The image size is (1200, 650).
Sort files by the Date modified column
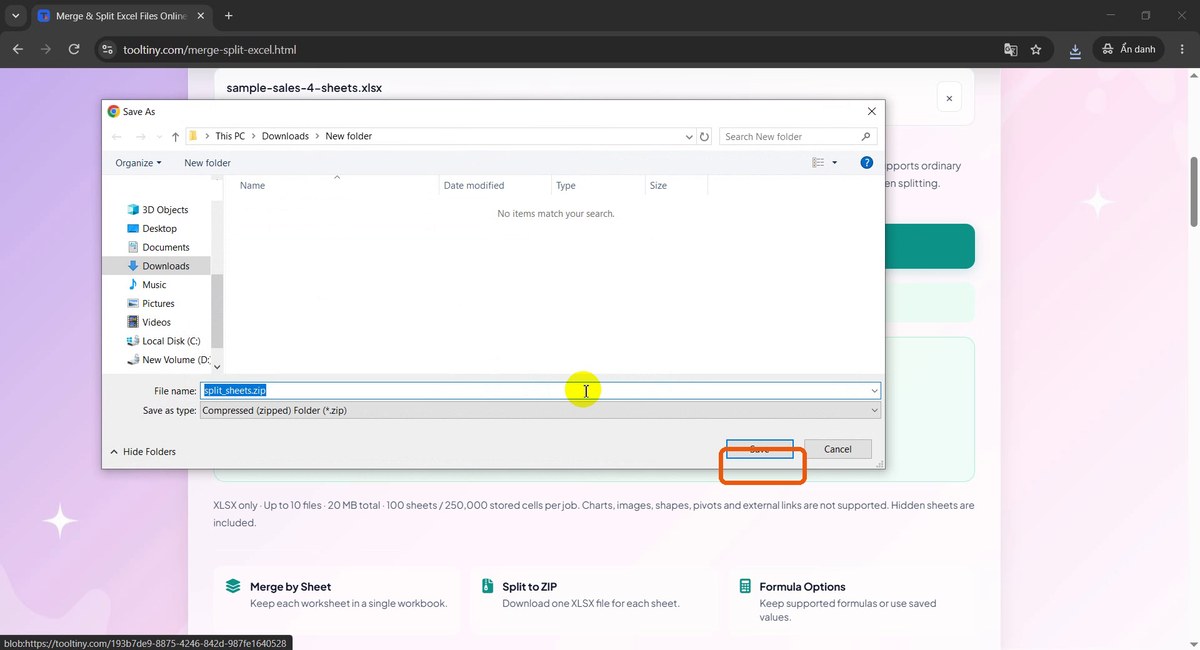coord(496,185)
